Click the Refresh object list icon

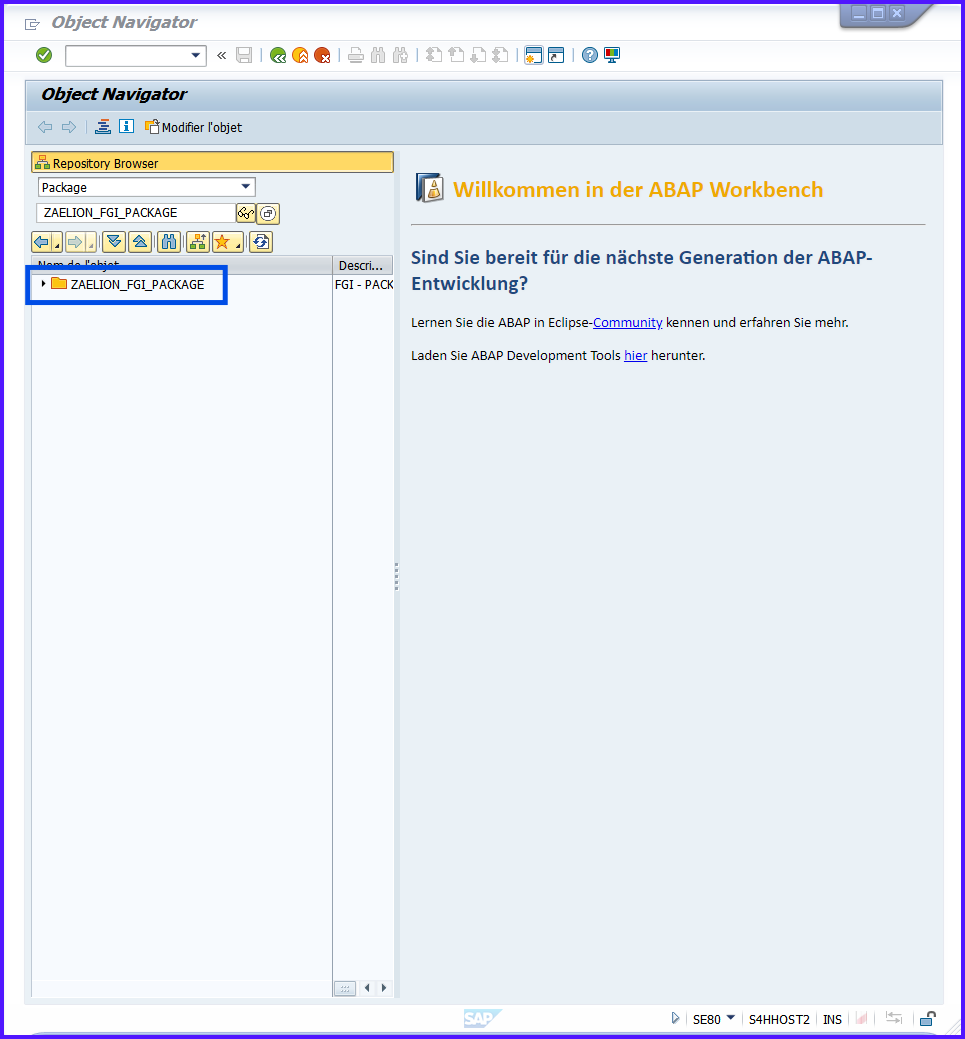coord(260,242)
